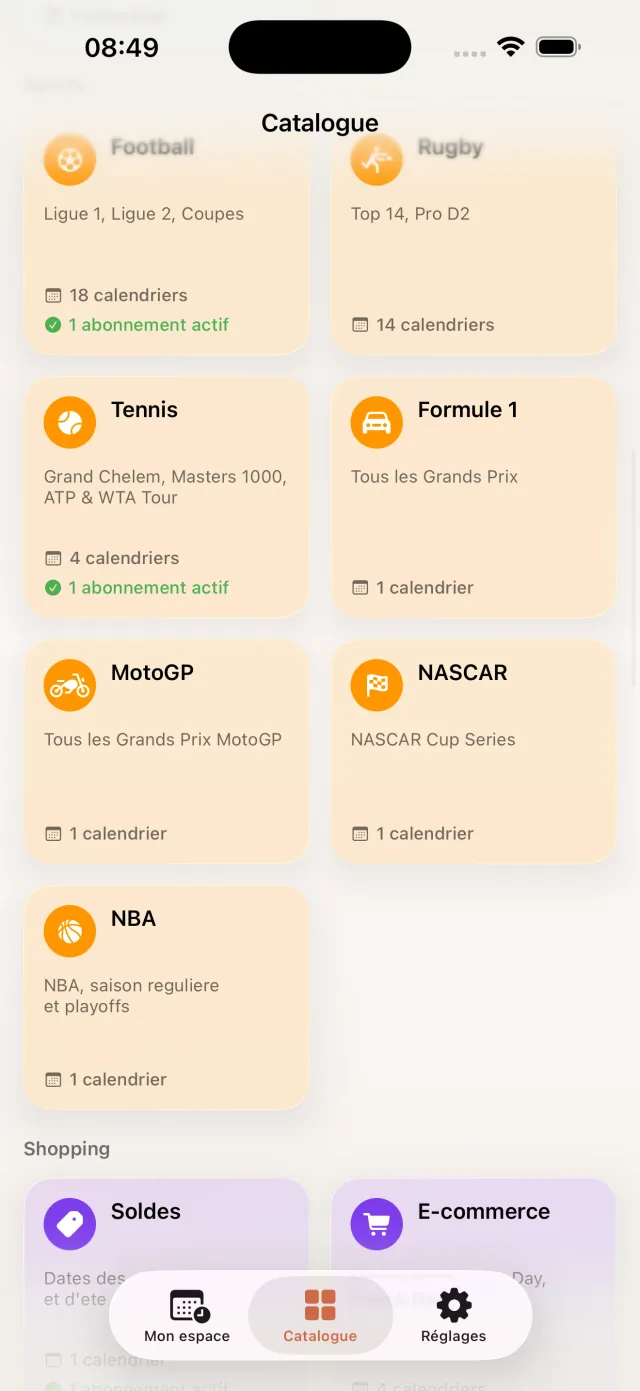Tap the Wi-Fi status bar icon
Viewport: 640px width, 1391px height.
(511, 47)
